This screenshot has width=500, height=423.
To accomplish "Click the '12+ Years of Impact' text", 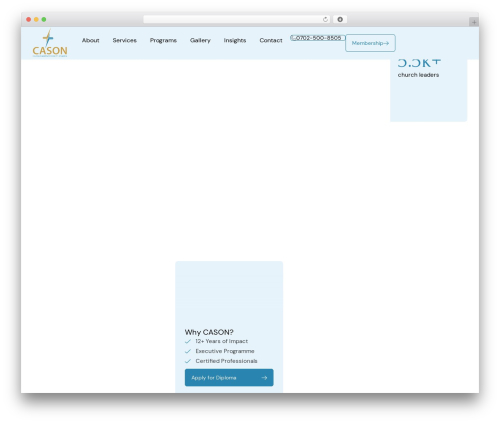I will 221,341.
